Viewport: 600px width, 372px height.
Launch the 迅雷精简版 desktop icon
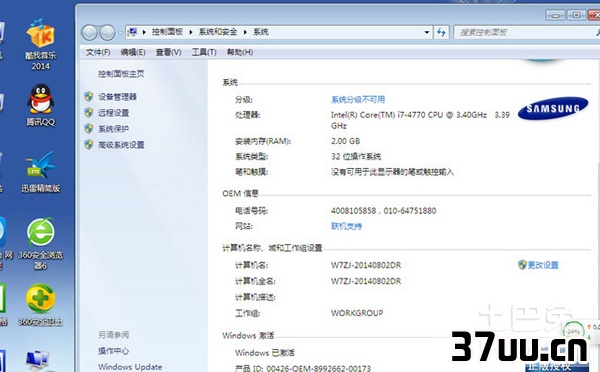click(x=41, y=171)
